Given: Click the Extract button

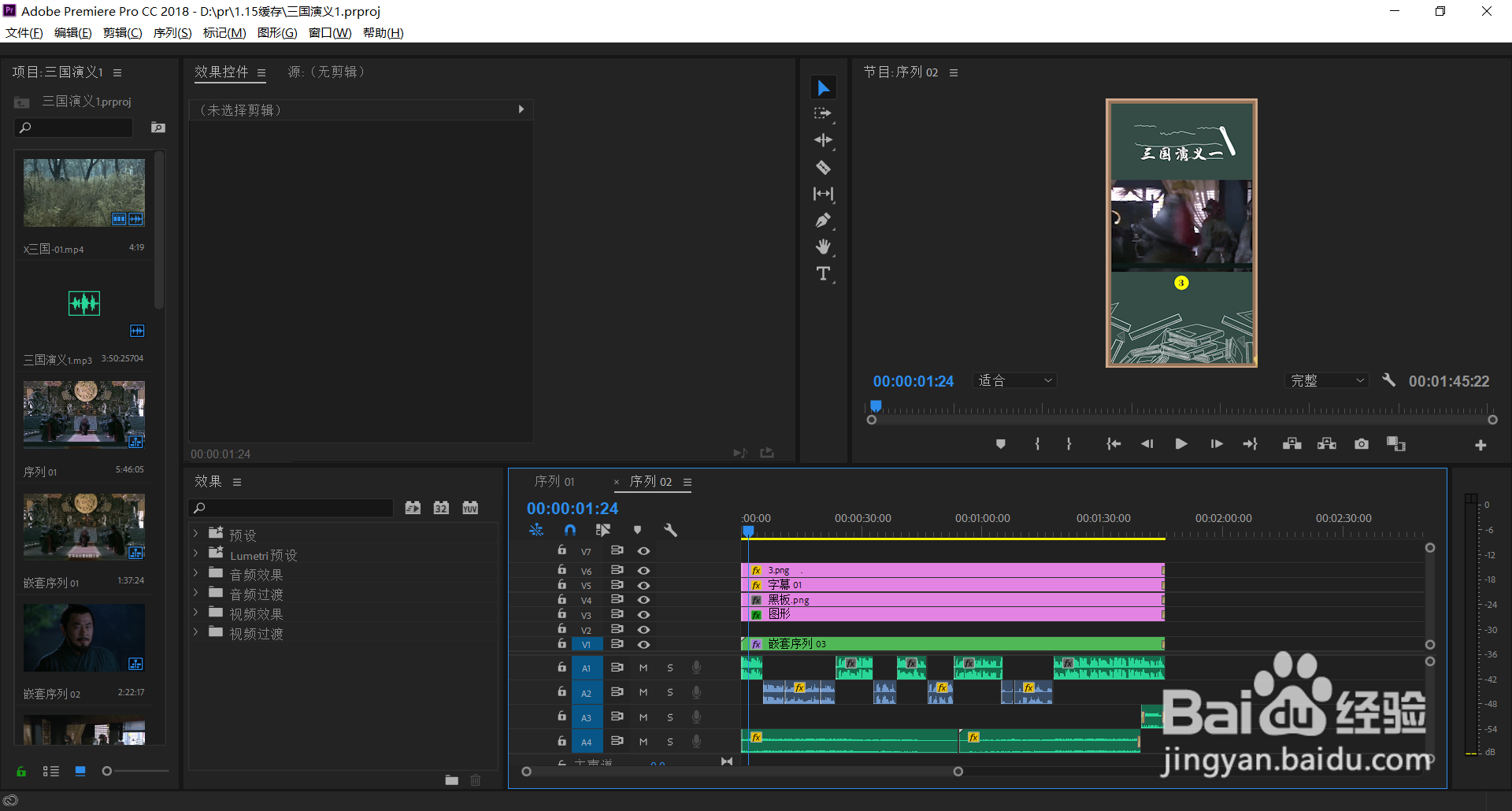Looking at the screenshot, I should (1327, 444).
